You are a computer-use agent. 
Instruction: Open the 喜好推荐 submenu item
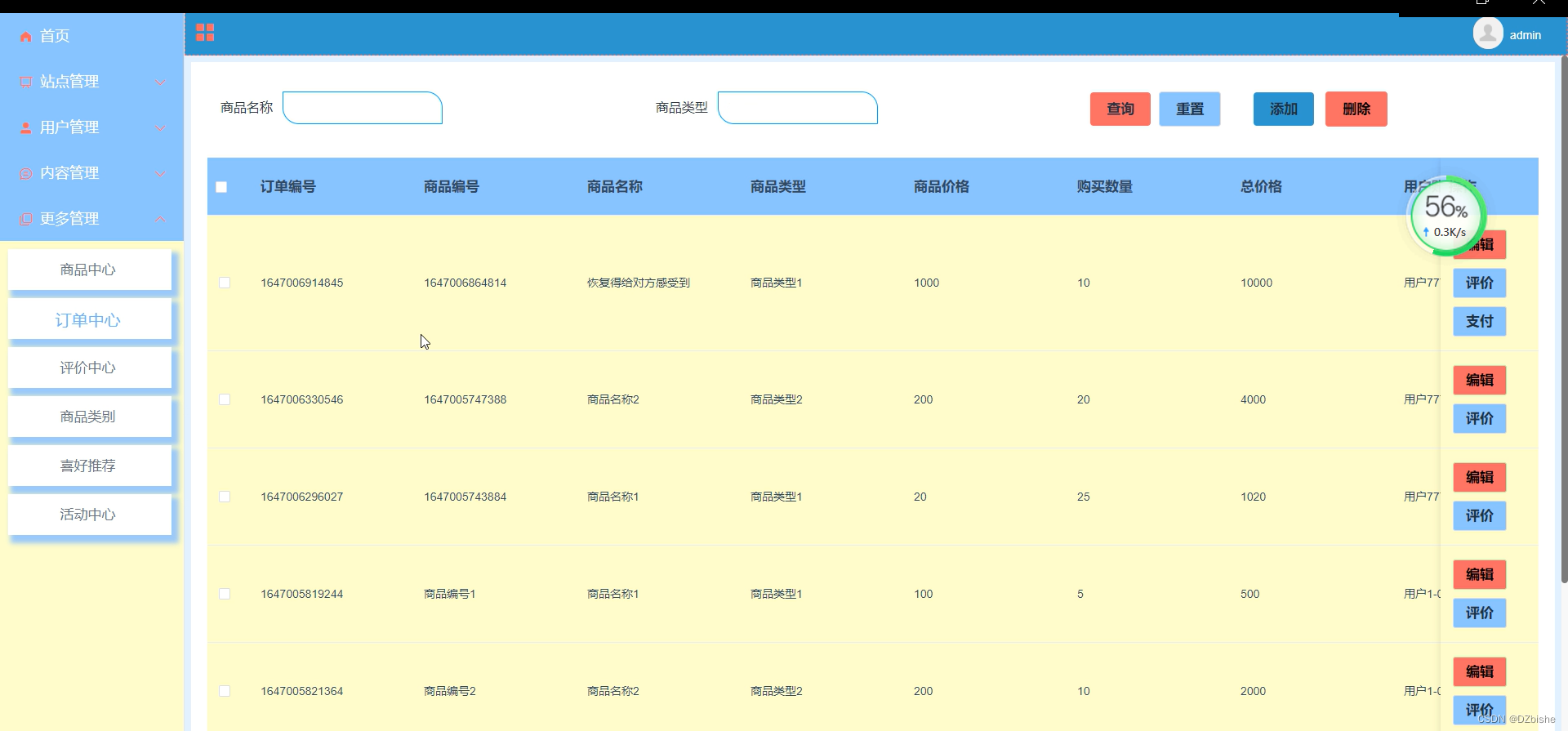(90, 466)
